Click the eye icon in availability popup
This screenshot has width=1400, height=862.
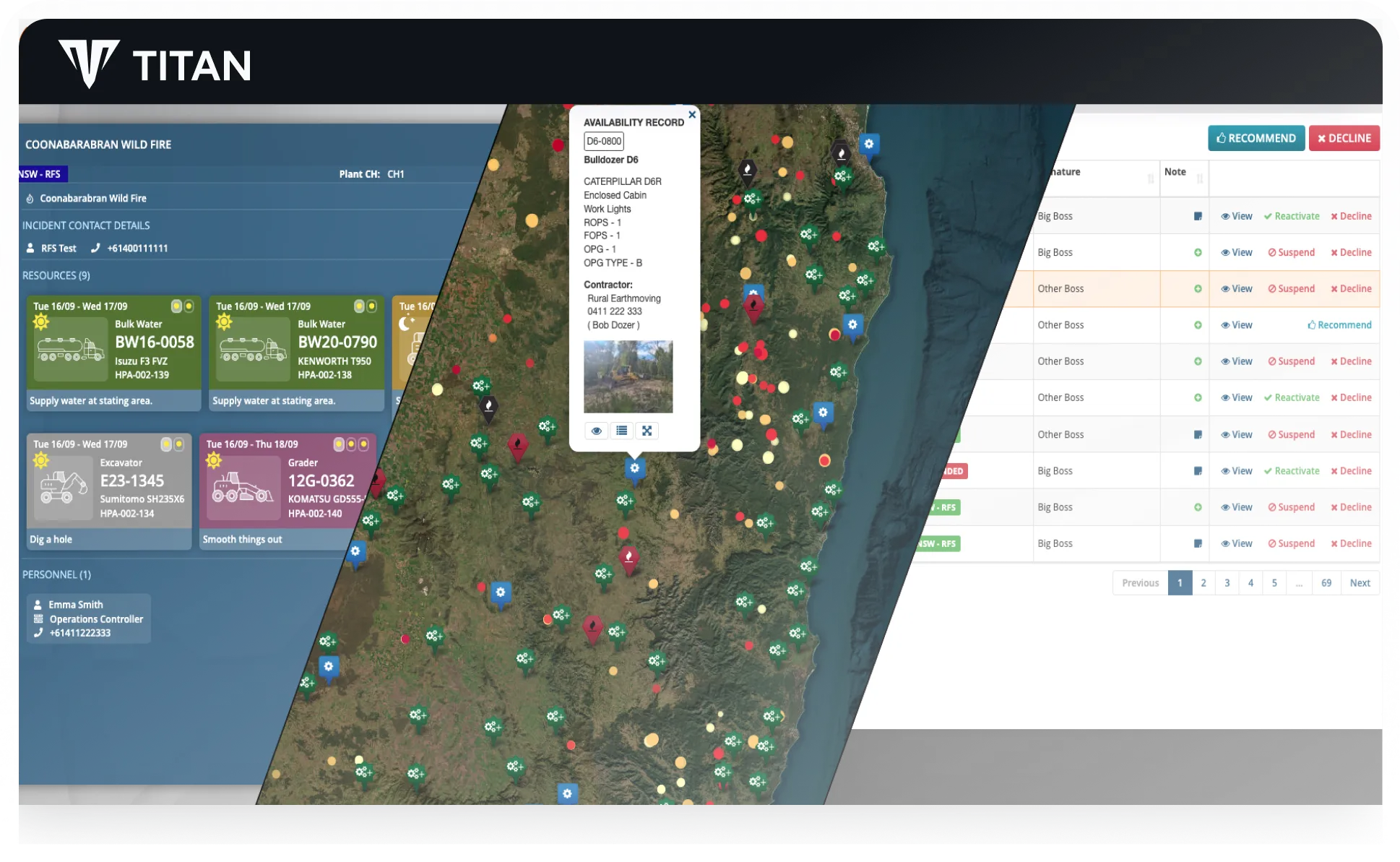(x=596, y=431)
